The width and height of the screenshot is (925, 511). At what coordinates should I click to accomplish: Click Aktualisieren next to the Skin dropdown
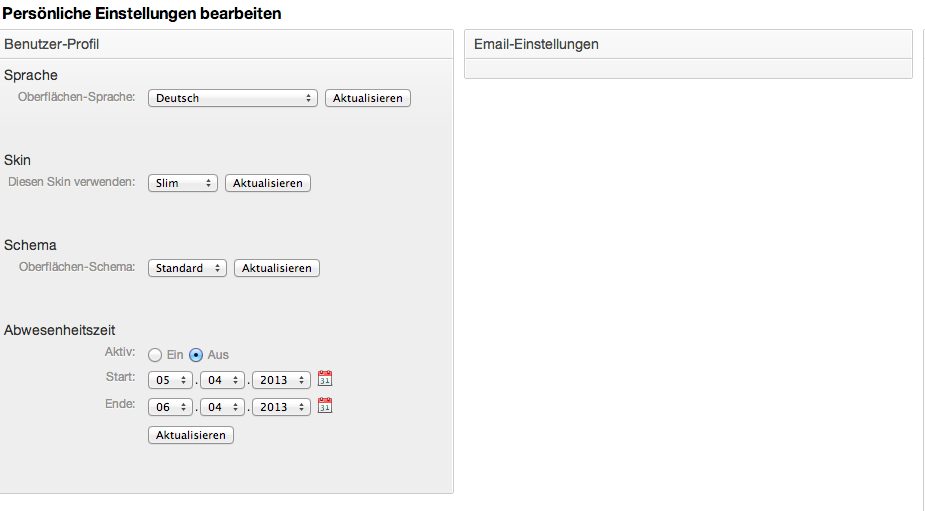tap(268, 183)
